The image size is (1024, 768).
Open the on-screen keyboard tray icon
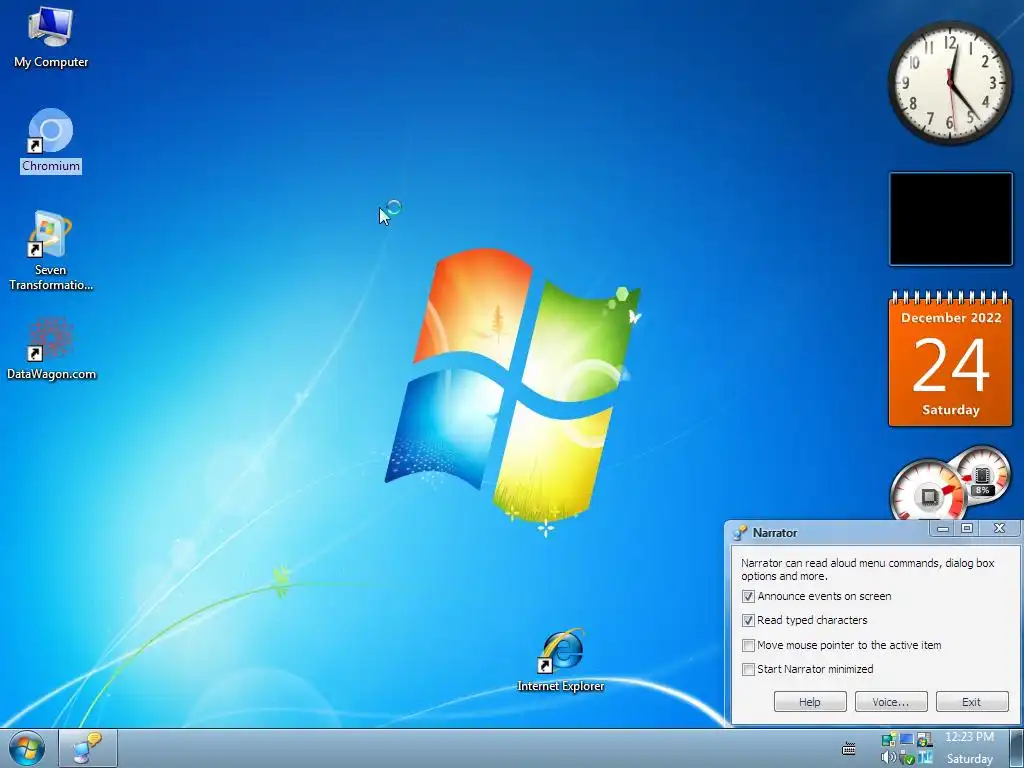pos(848,748)
